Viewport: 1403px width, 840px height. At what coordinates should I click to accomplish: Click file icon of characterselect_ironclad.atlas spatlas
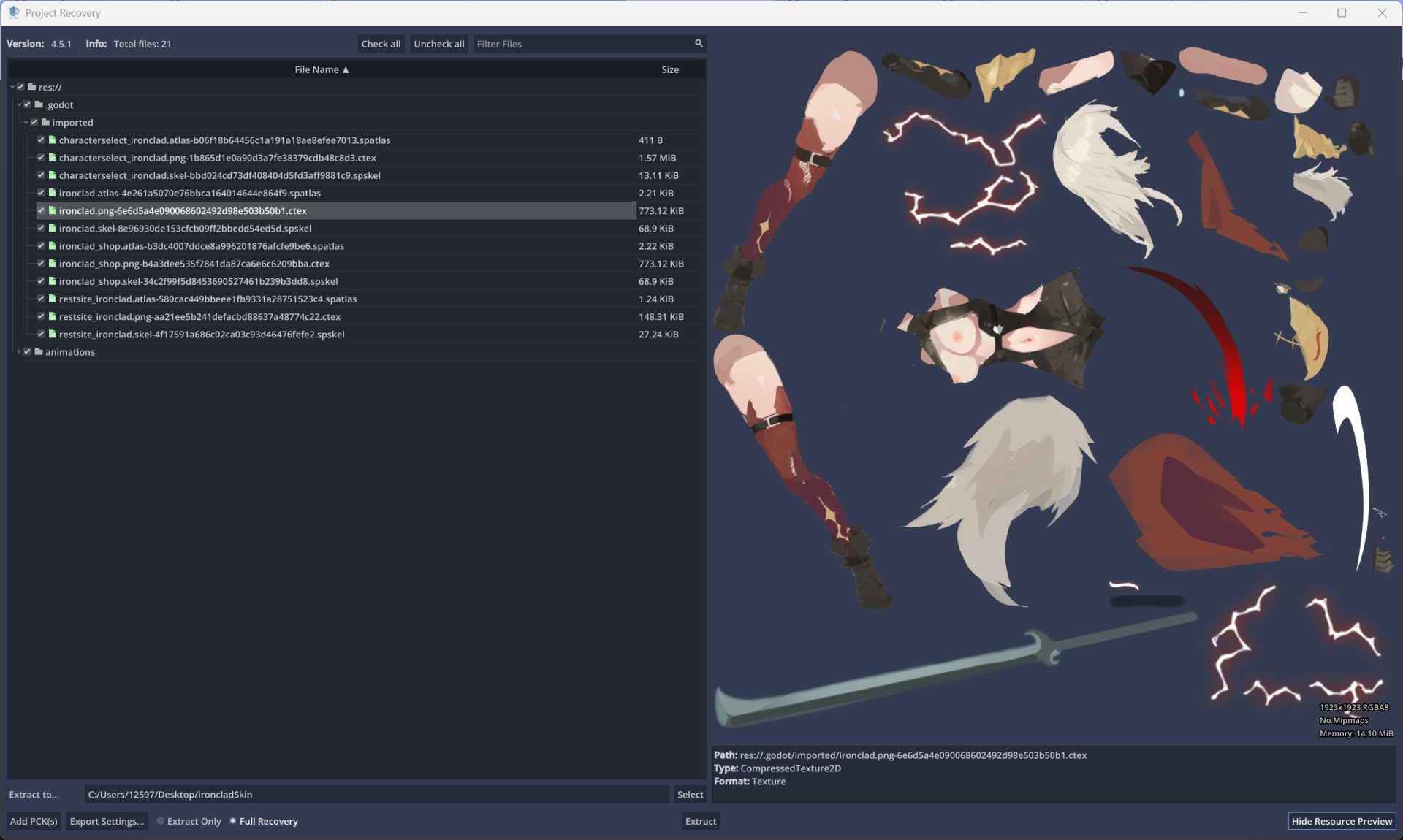point(53,140)
